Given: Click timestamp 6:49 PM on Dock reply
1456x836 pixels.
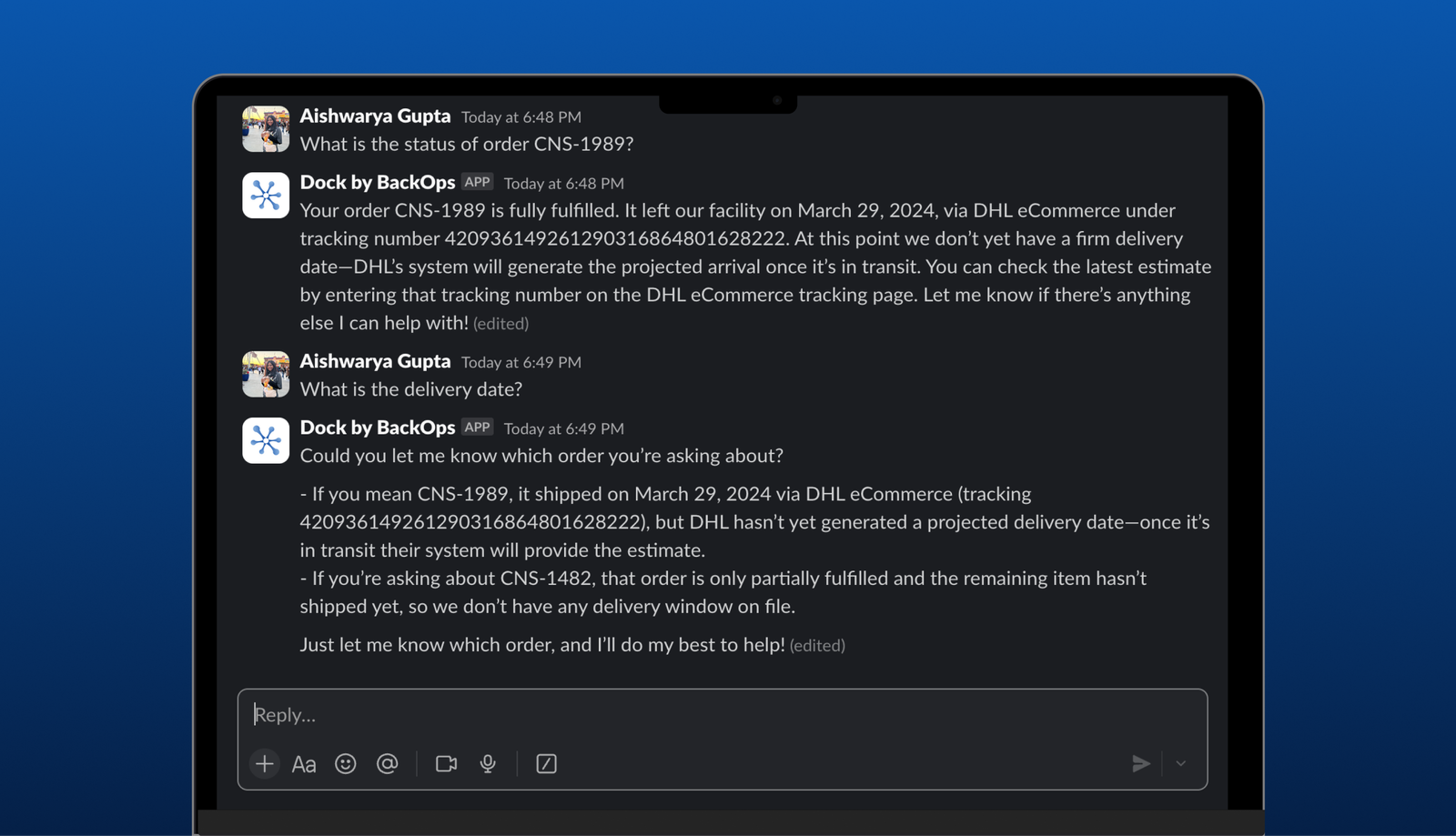Looking at the screenshot, I should [x=564, y=428].
